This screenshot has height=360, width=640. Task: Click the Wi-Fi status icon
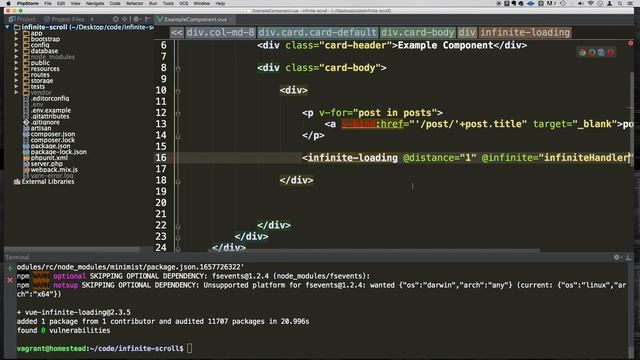tap(590, 3)
